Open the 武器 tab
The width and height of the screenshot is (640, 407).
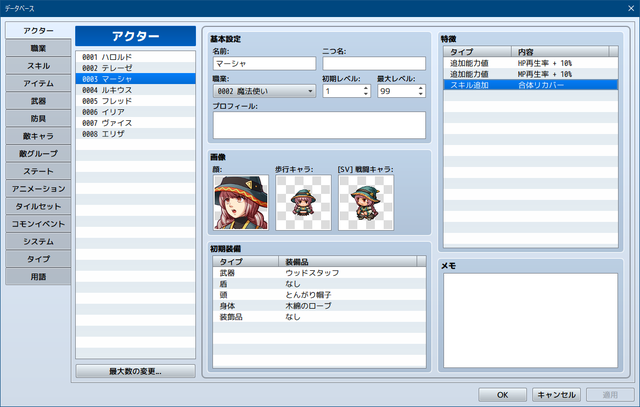(x=38, y=101)
